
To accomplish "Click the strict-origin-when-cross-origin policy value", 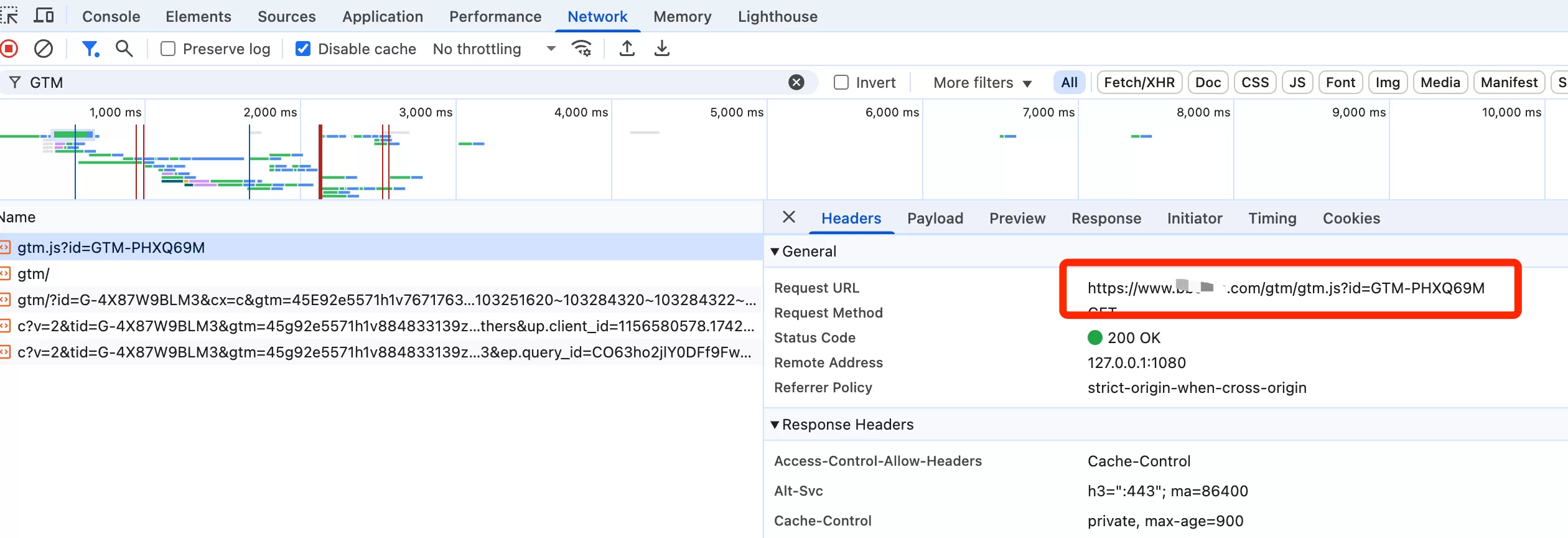I will 1197,388.
